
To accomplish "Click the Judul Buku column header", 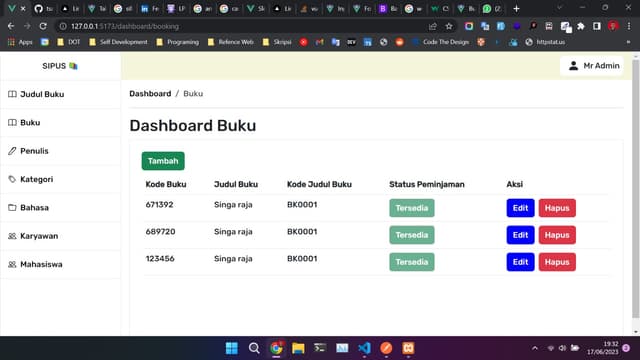I will coord(236,184).
